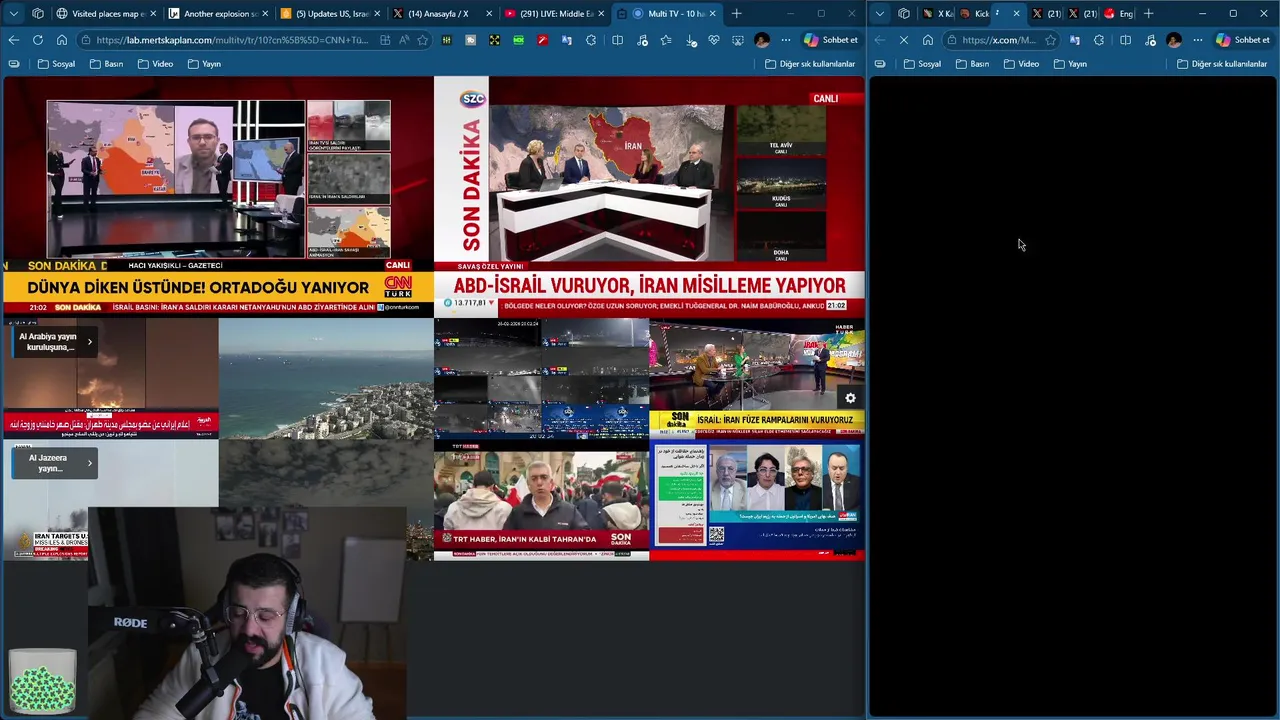Add x.com page to favorites

(1051, 40)
